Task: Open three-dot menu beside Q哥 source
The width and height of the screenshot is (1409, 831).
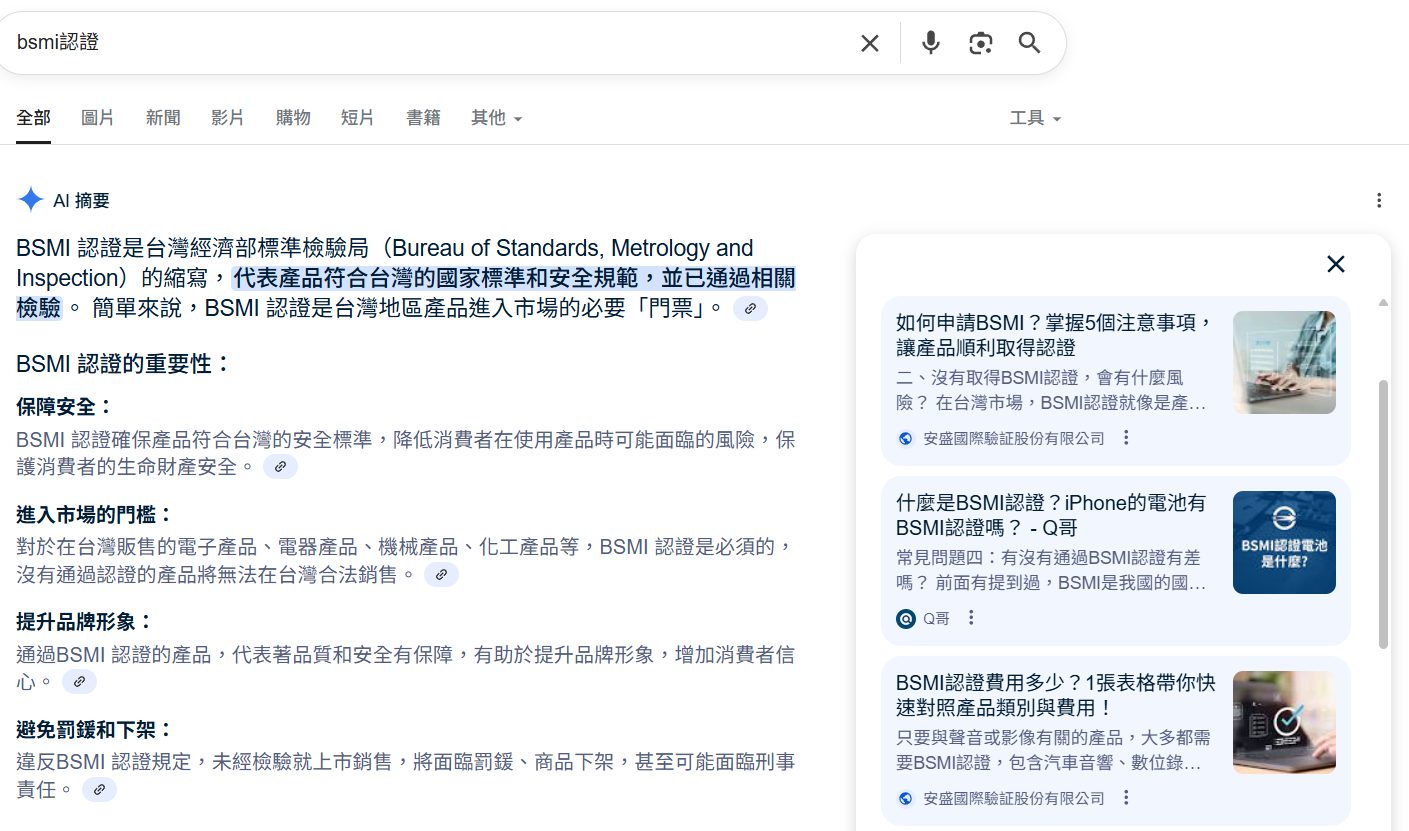Action: point(971,618)
